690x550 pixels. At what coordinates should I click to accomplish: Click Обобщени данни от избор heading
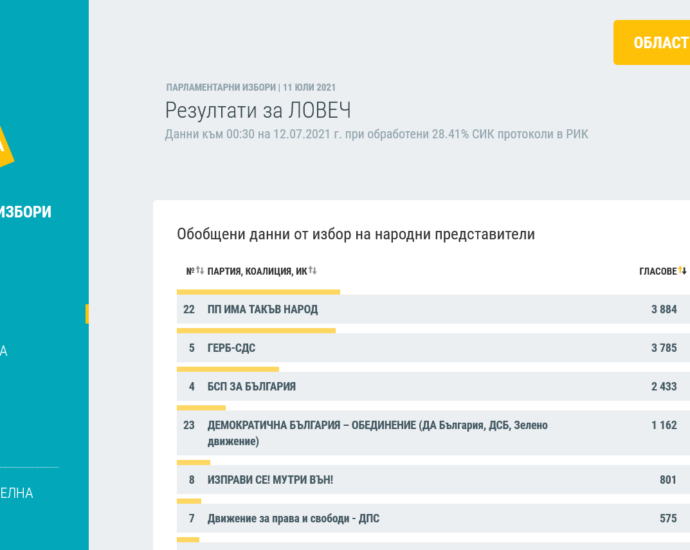pos(356,234)
